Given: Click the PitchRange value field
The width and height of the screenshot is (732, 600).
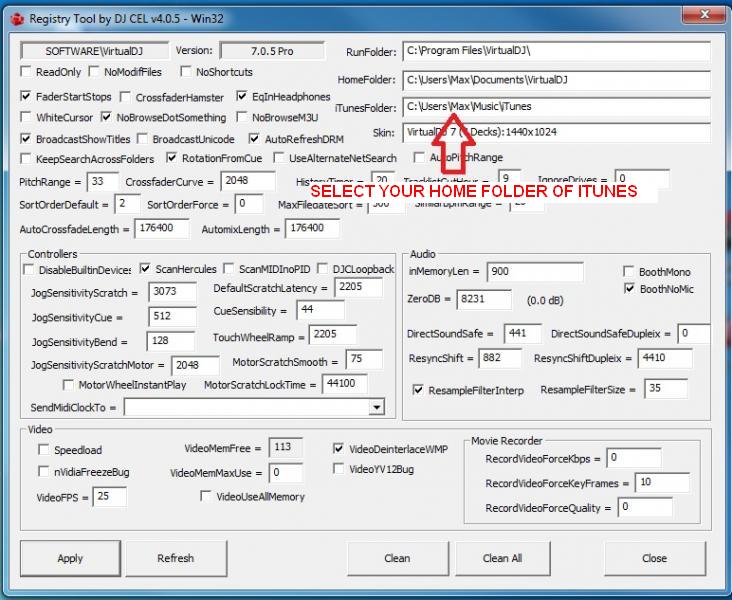Looking at the screenshot, I should [102, 181].
